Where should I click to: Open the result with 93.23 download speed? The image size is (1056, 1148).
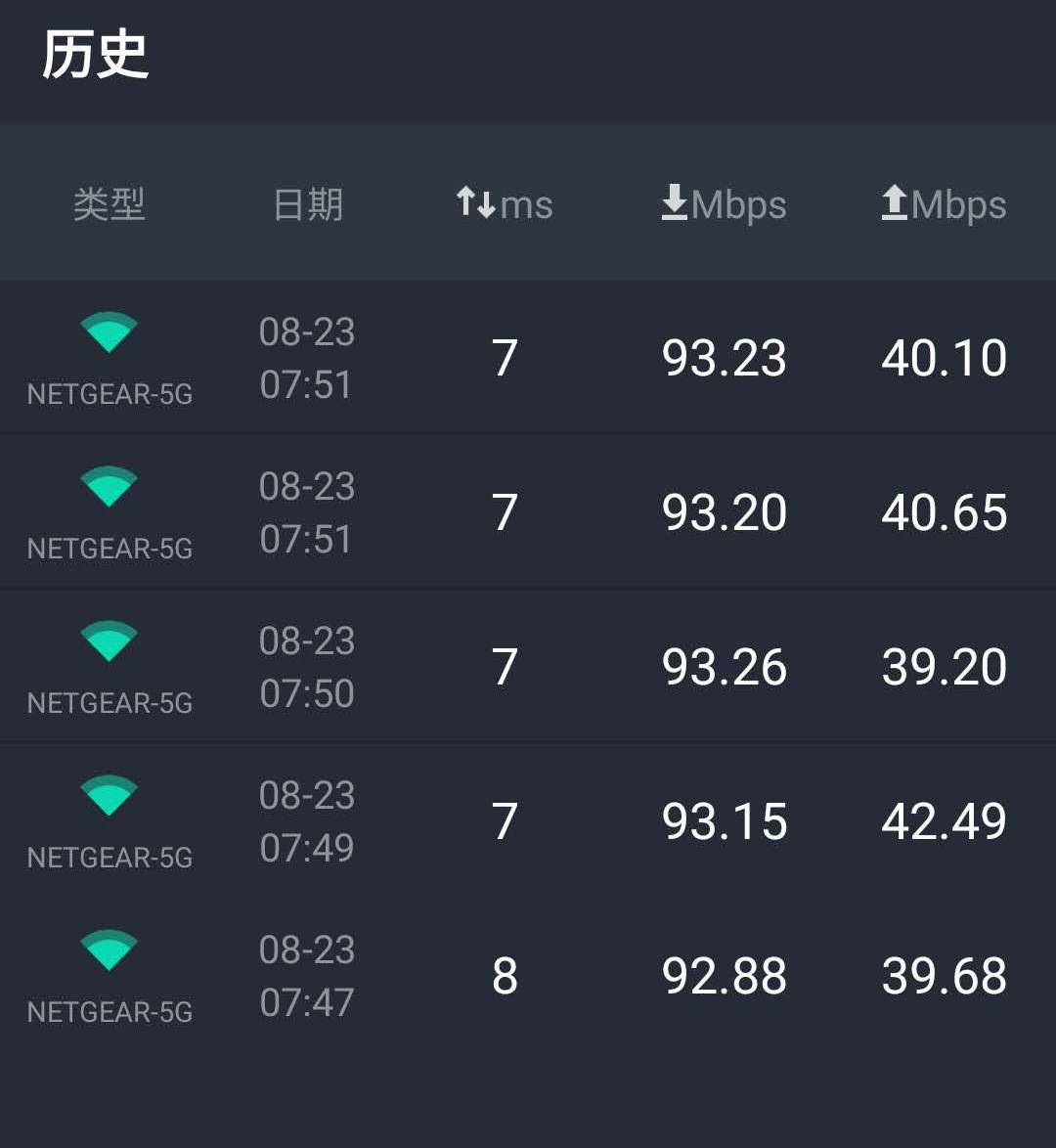pyautogui.click(x=724, y=358)
